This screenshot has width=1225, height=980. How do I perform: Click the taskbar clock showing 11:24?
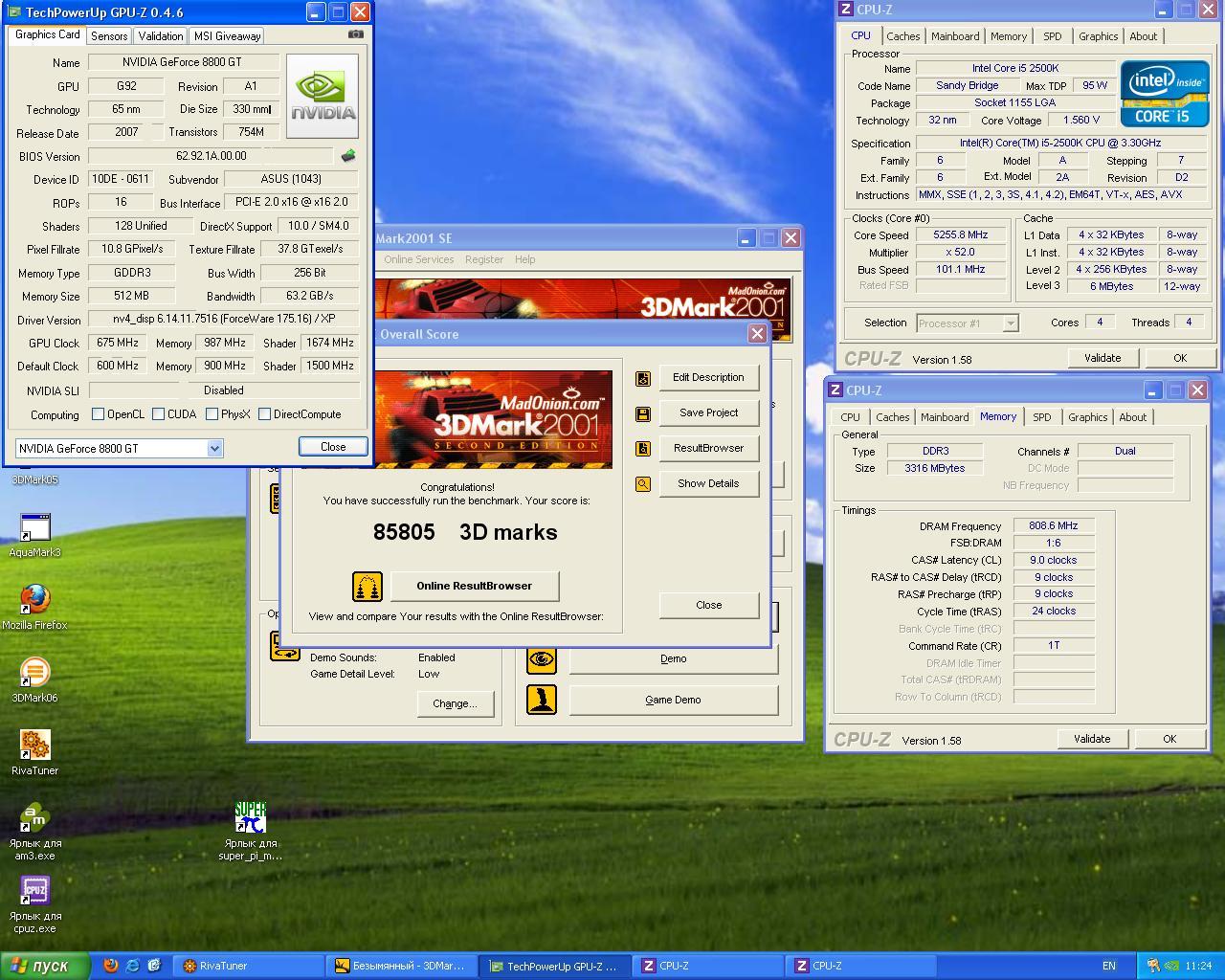pos(1197,966)
